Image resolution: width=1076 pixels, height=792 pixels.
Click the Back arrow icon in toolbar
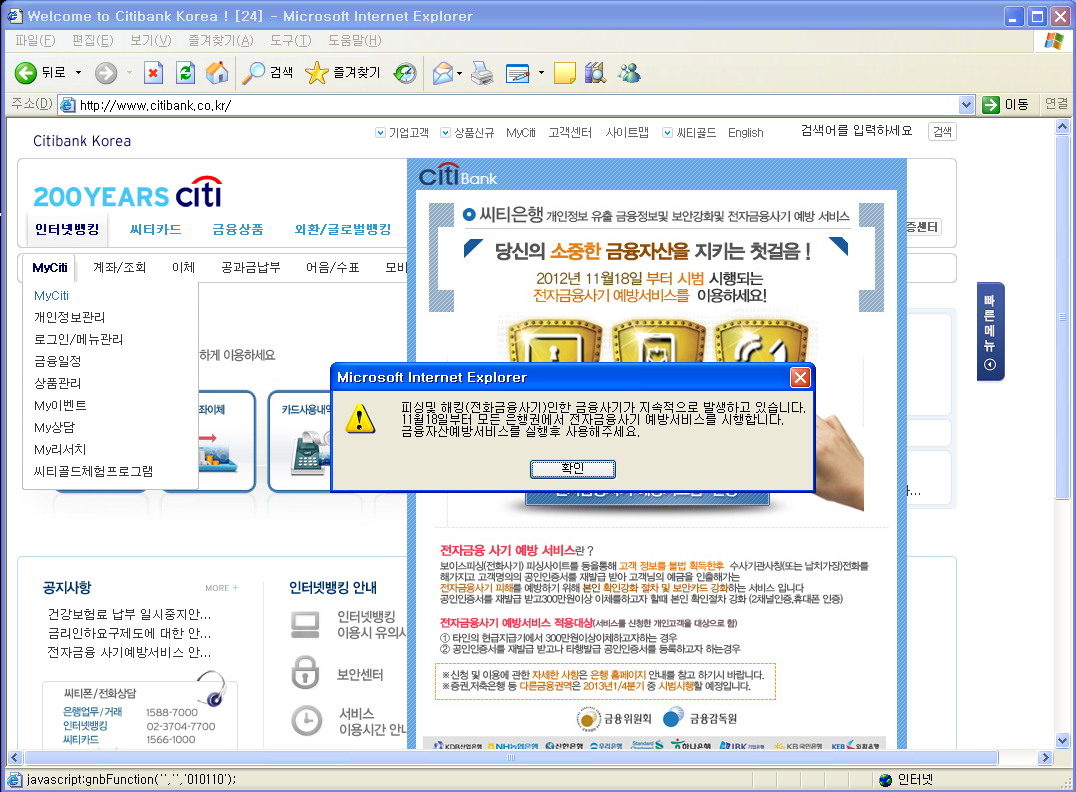26,73
